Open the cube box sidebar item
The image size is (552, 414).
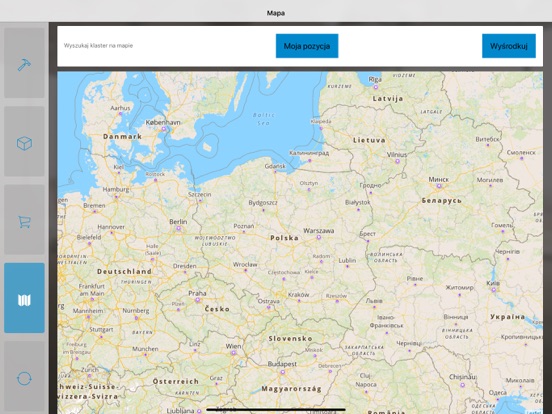click(x=24, y=142)
